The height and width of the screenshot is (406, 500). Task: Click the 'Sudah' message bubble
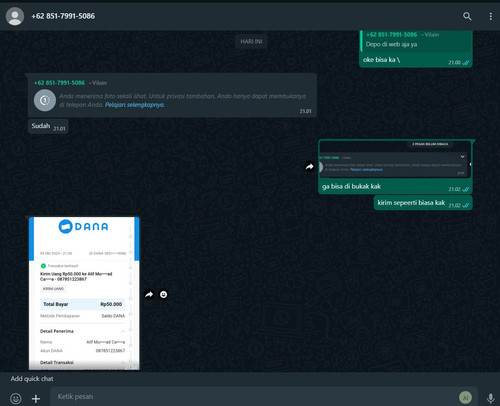[x=48, y=126]
